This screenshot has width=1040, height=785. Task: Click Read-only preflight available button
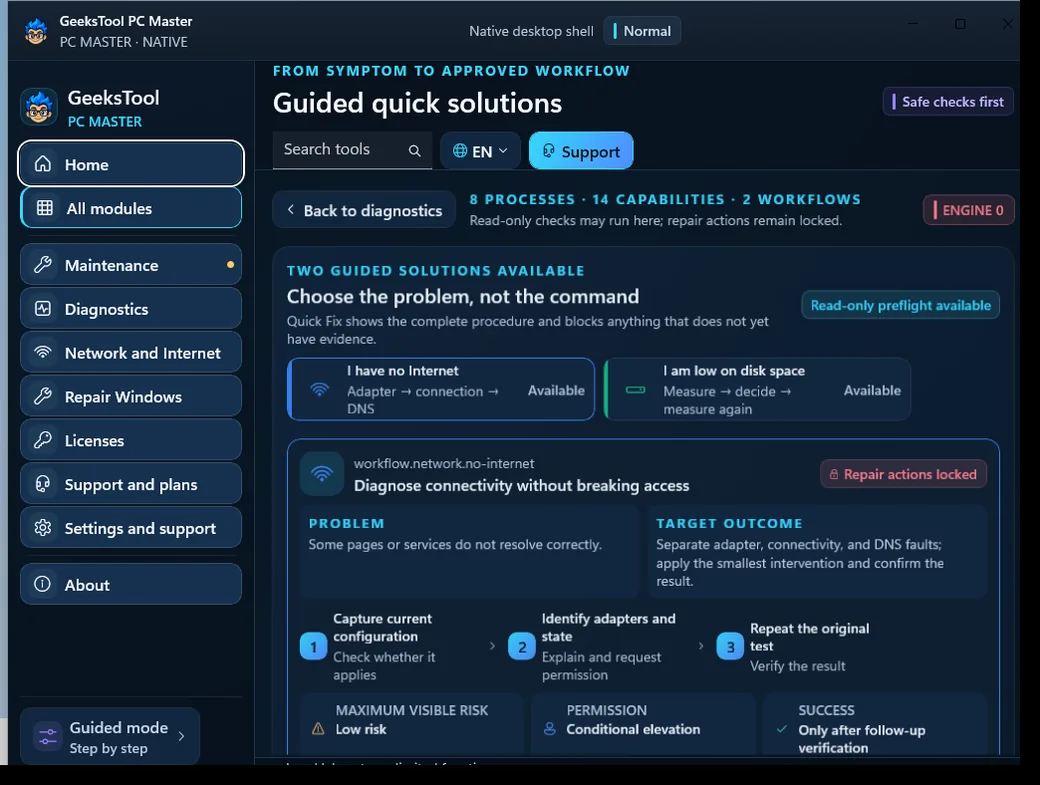[x=900, y=305]
